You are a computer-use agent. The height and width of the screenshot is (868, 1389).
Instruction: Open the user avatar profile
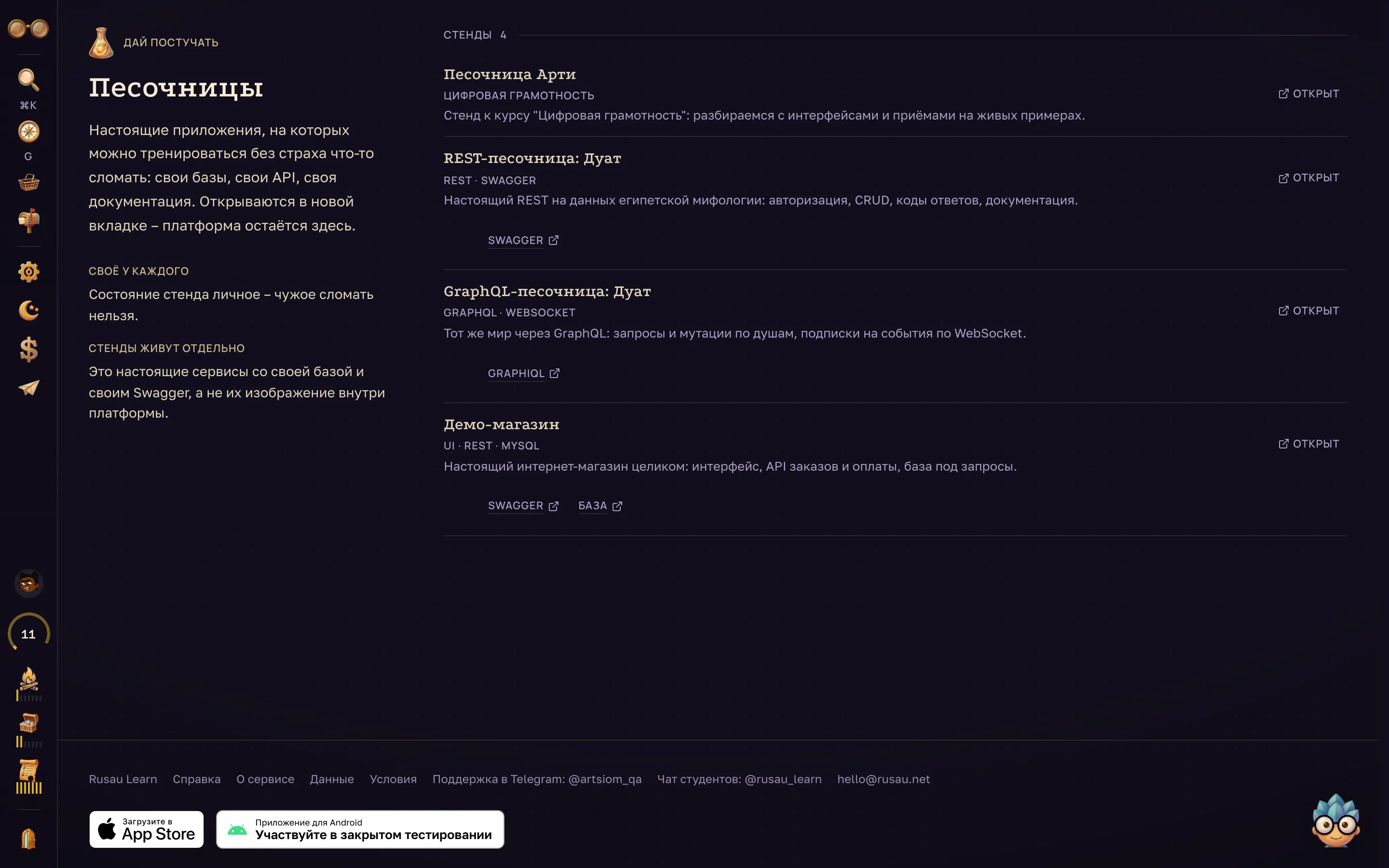[28, 584]
